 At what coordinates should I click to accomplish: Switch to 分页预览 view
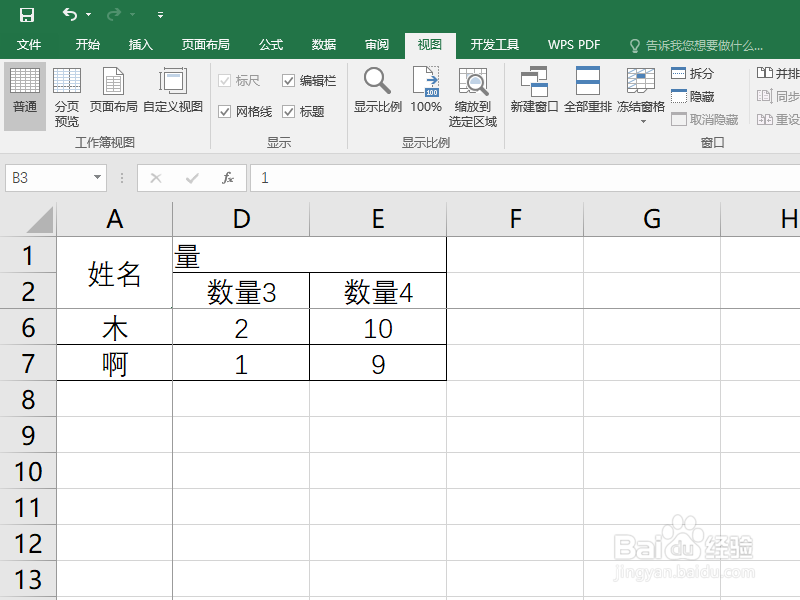coord(67,97)
